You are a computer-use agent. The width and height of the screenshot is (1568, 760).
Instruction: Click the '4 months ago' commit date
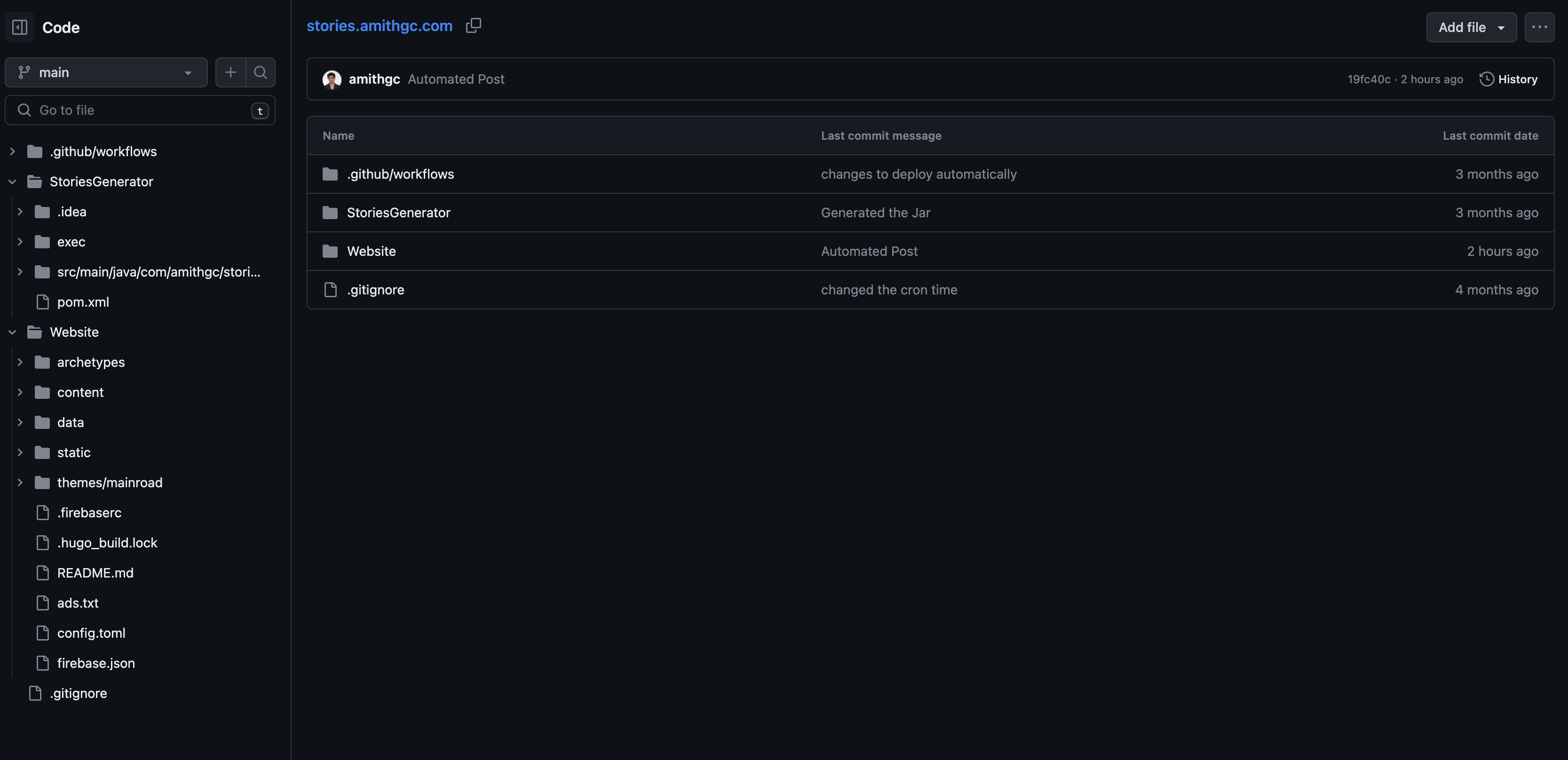pyautogui.click(x=1496, y=290)
